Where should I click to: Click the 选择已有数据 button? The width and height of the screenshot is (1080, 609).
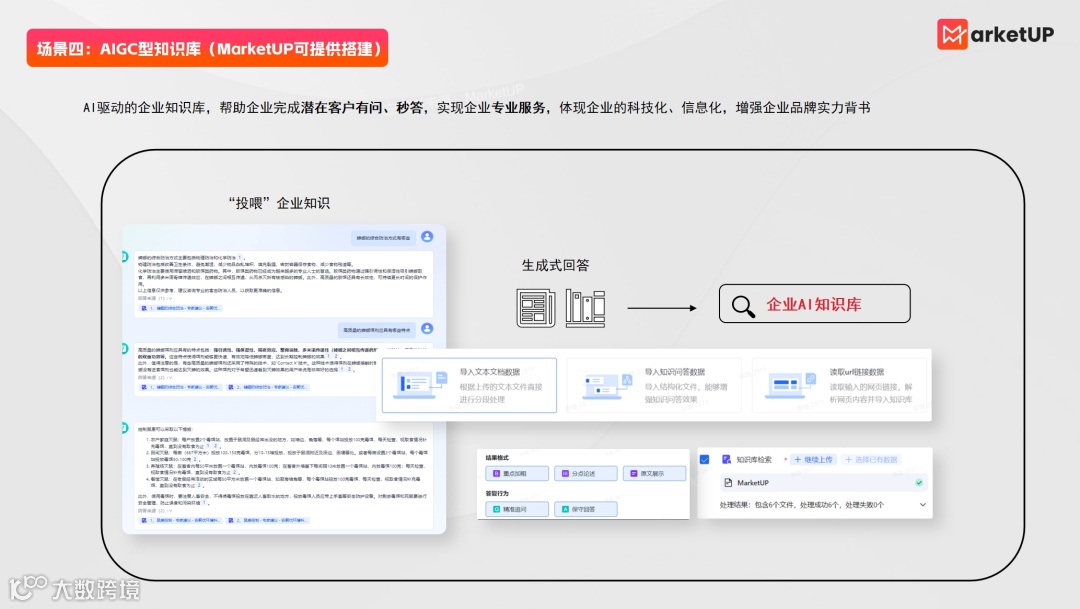coord(872,459)
